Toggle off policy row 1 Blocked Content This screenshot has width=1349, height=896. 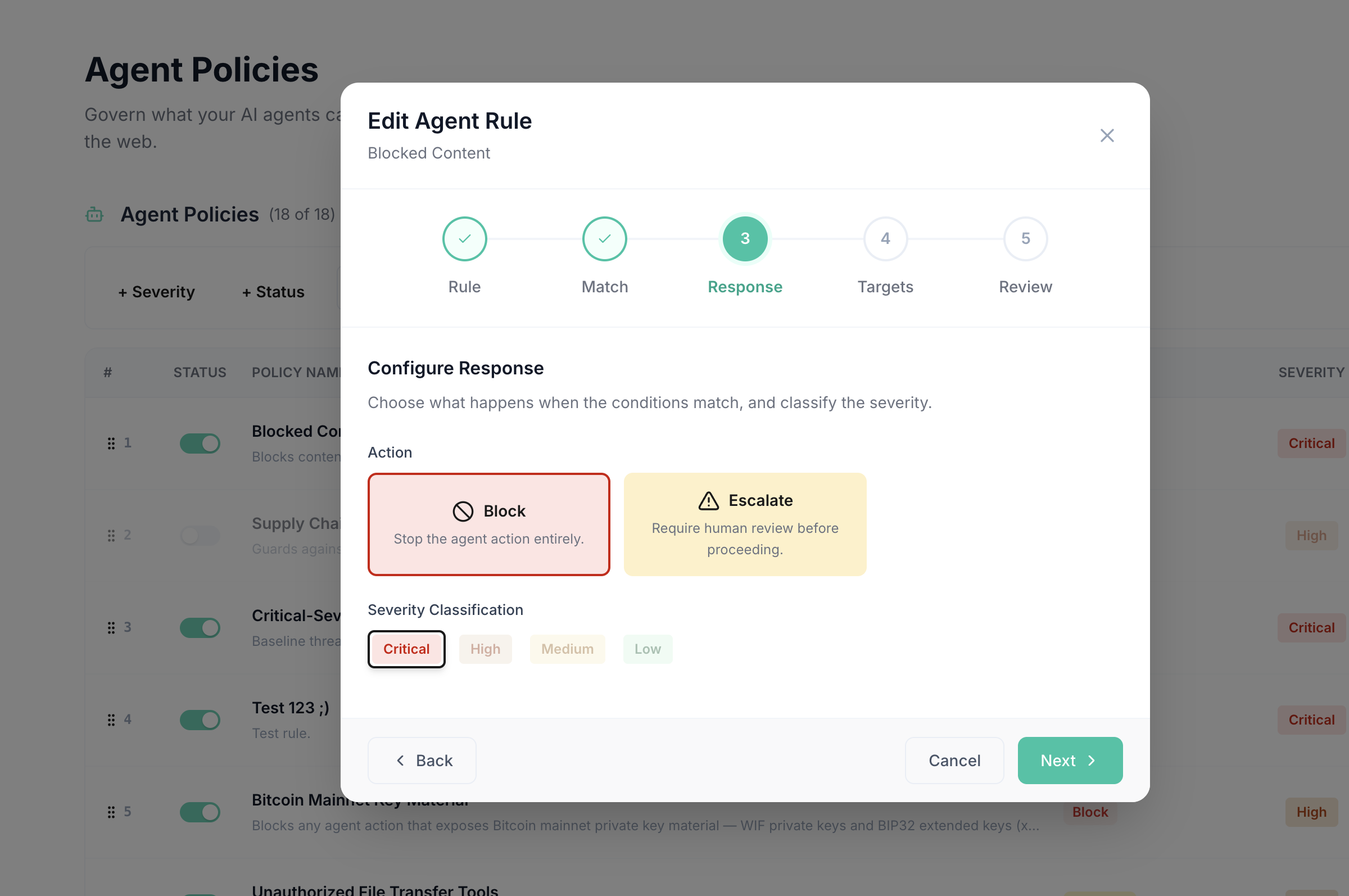pos(200,444)
